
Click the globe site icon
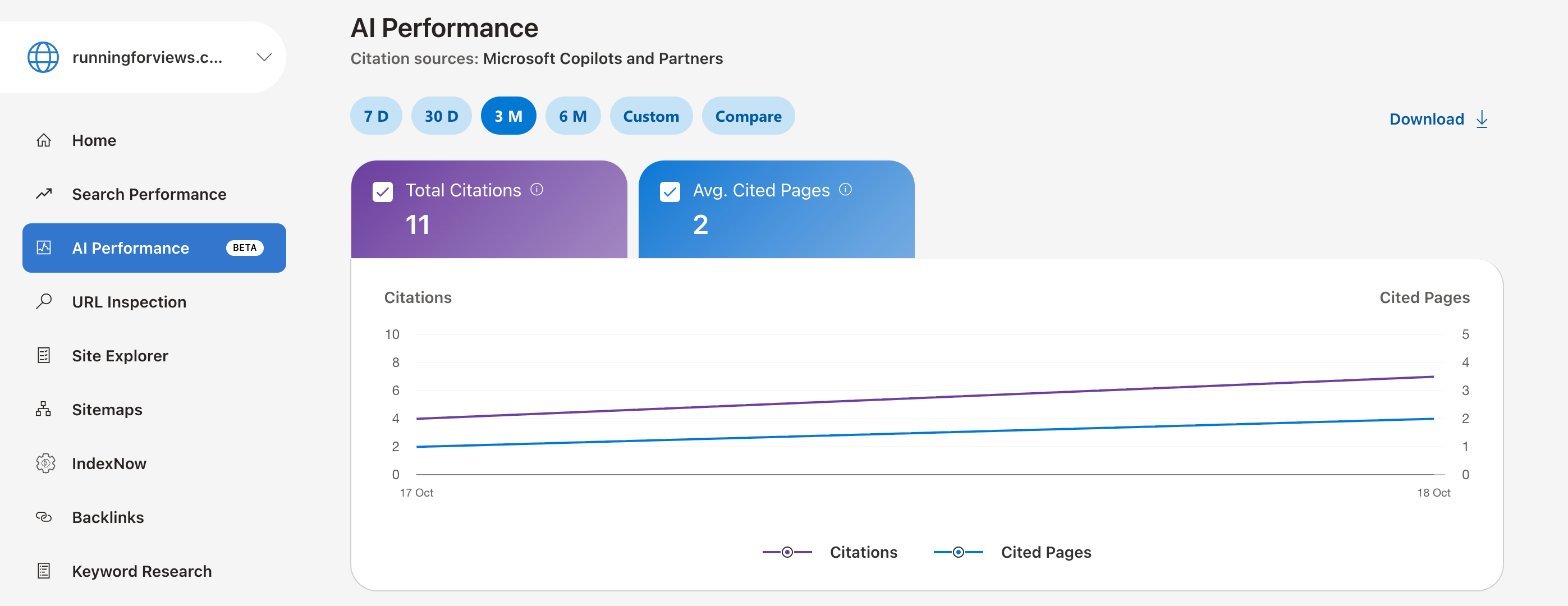point(43,57)
